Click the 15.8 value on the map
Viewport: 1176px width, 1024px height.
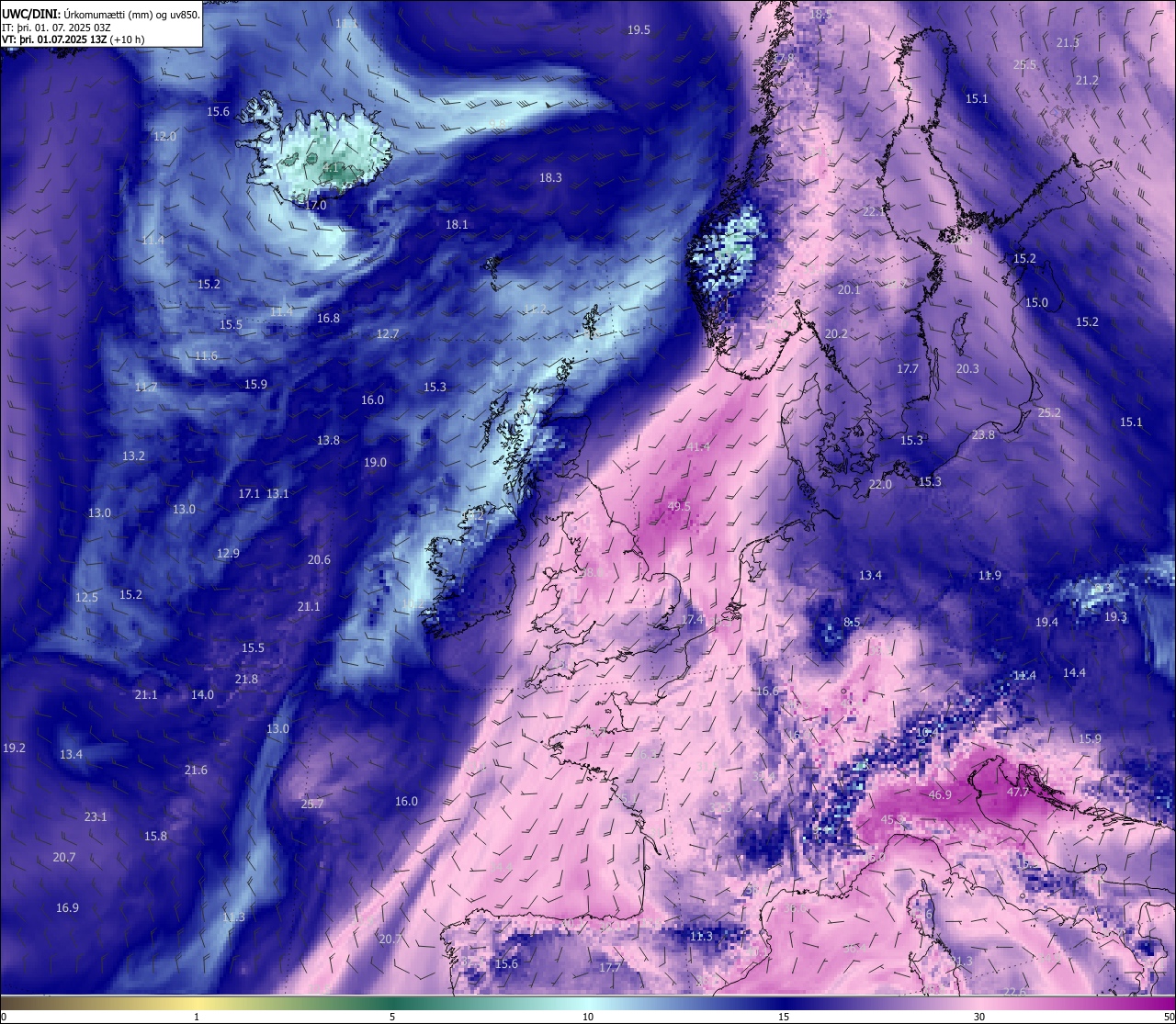[x=155, y=836]
